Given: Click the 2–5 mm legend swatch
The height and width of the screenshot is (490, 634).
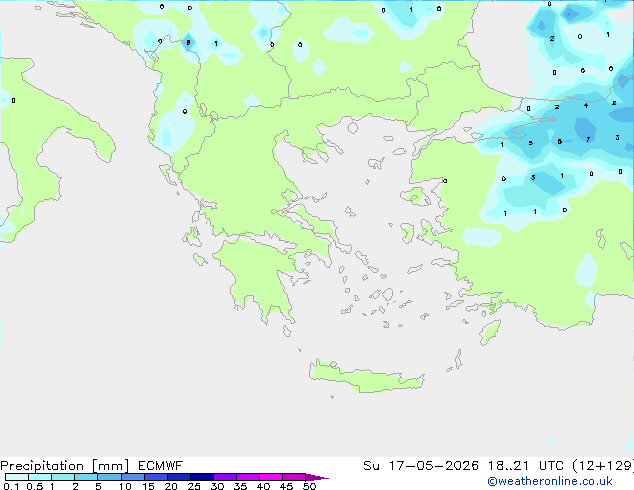Looking at the screenshot, I should pyautogui.click(x=86, y=477).
